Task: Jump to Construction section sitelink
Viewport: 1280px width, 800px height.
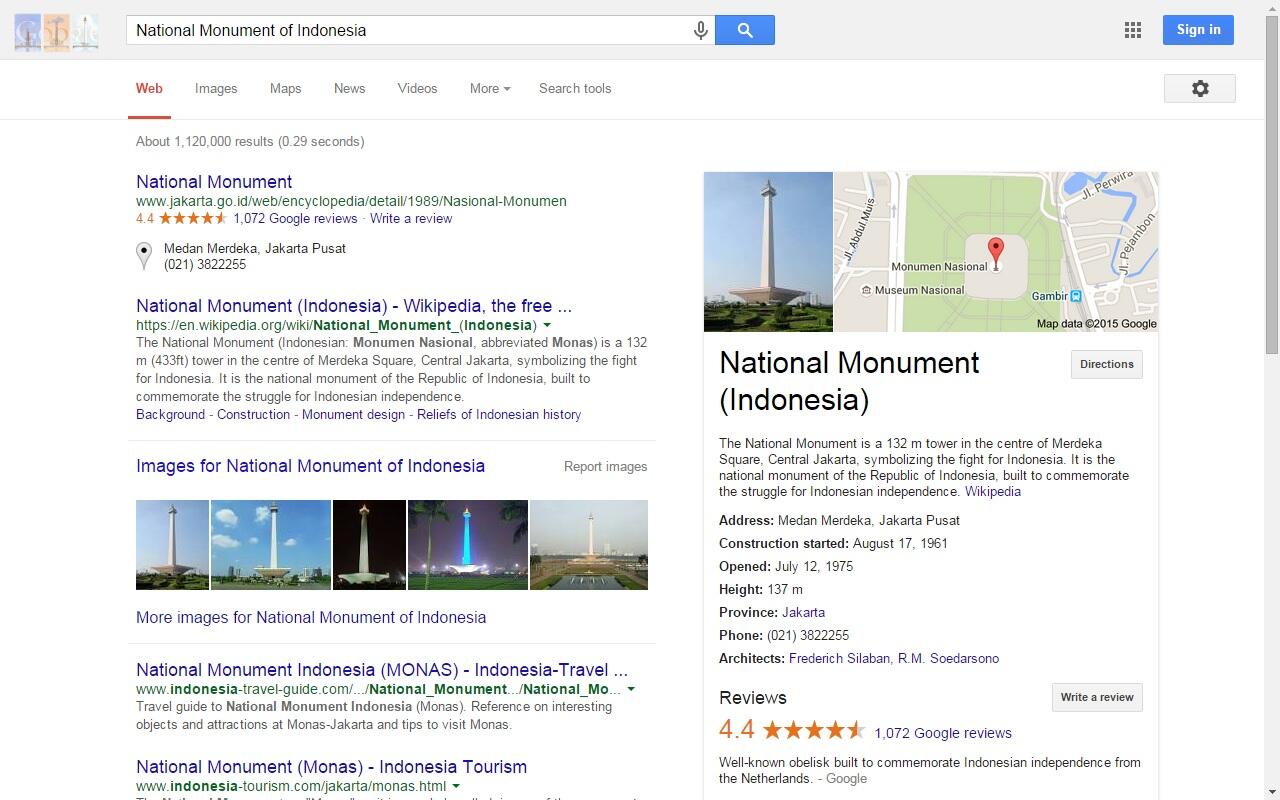Action: [x=253, y=414]
